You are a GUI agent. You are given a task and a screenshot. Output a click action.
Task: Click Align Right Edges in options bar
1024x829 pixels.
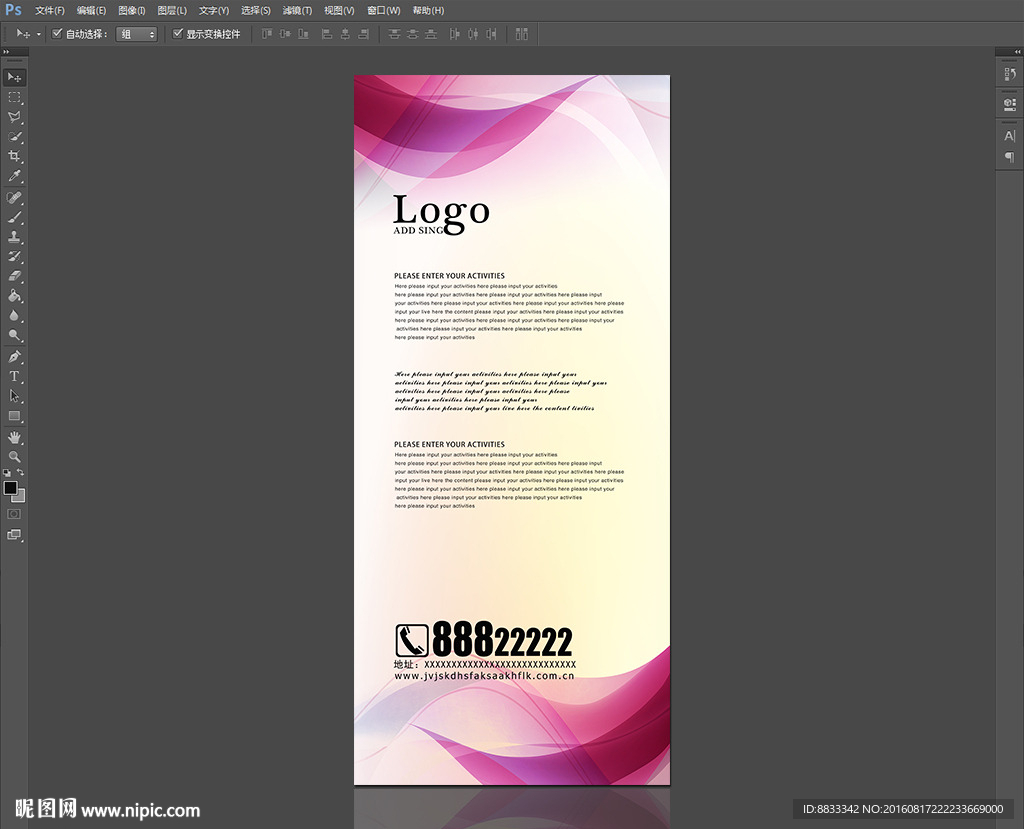tap(364, 34)
